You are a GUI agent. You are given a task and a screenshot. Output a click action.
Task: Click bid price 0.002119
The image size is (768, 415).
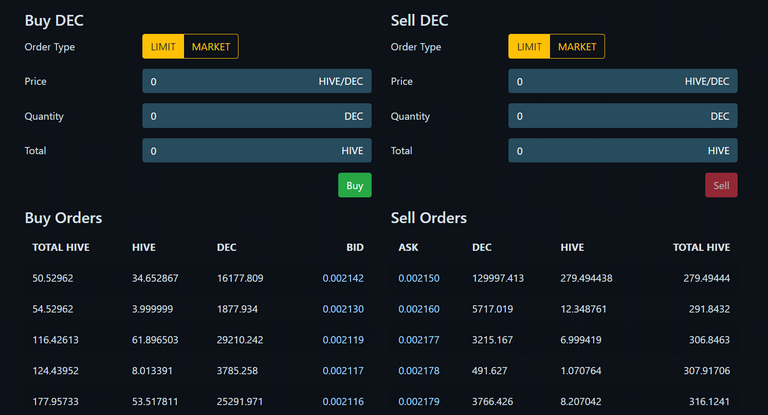(343, 340)
